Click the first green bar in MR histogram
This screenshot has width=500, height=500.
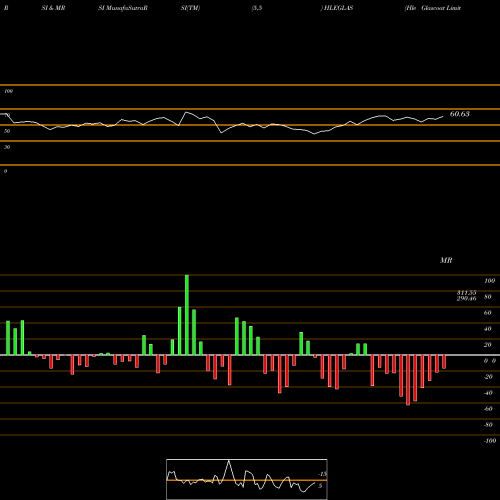(x=8, y=338)
